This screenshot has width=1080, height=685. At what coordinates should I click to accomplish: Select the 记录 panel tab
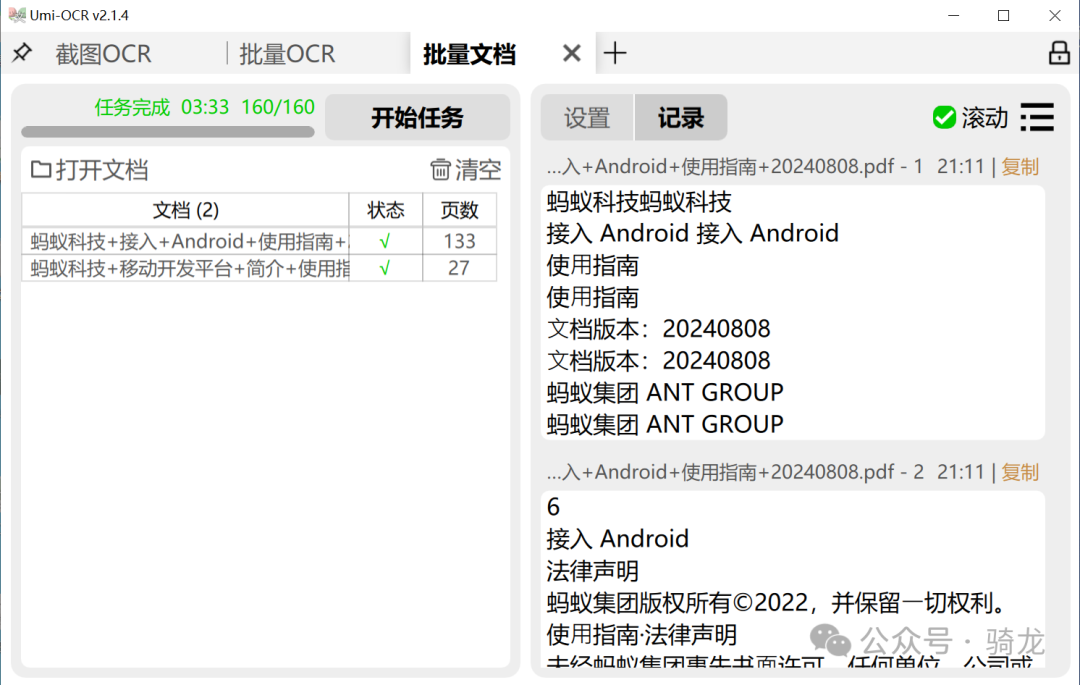681,118
